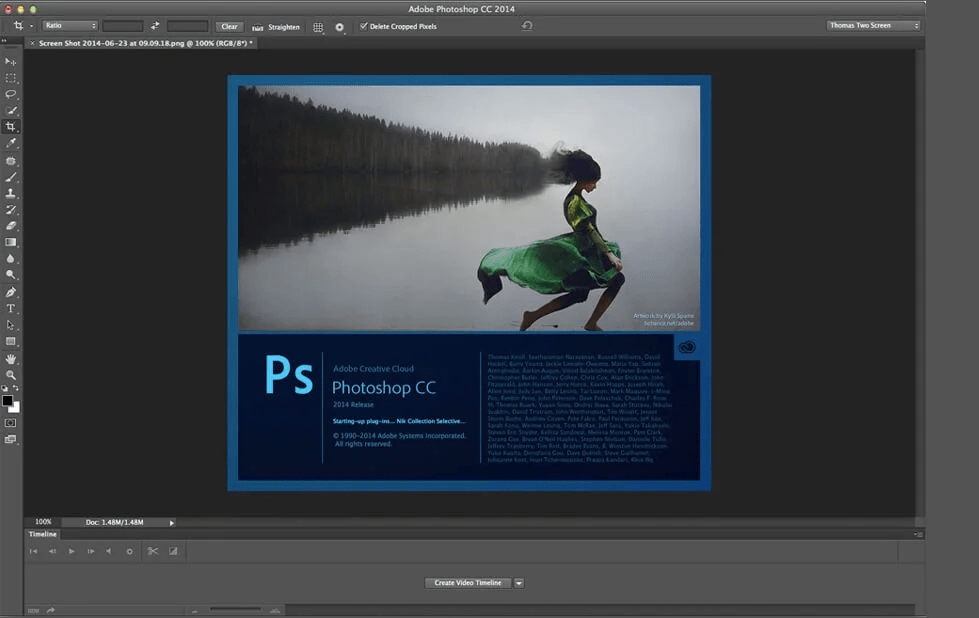Viewport: 979px width, 618px height.
Task: Click the foreground color swatch
Action: [x=8, y=401]
